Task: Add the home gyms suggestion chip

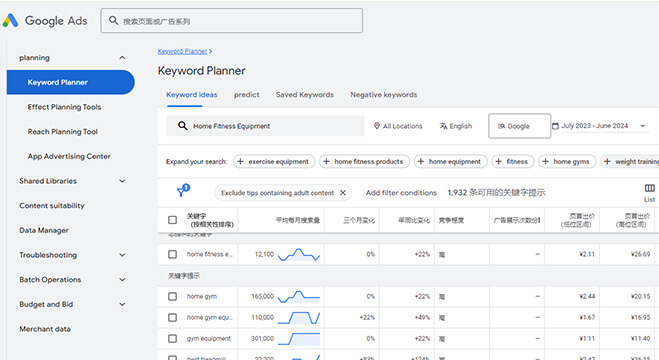Action: 567,161
